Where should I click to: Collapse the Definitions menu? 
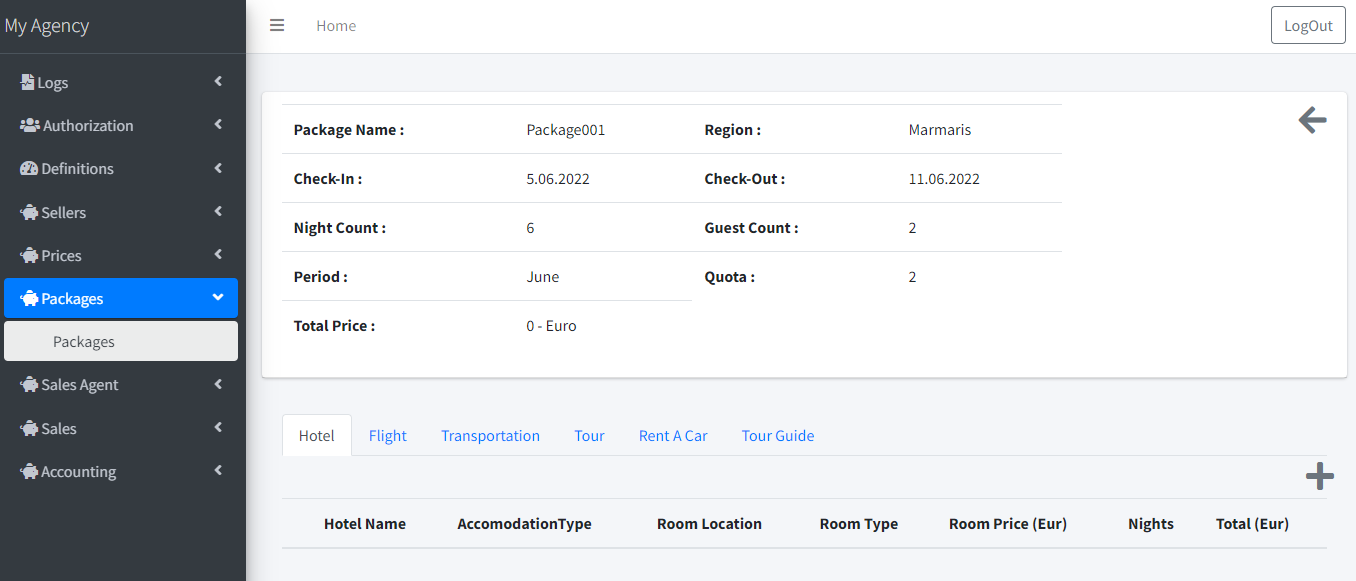218,167
